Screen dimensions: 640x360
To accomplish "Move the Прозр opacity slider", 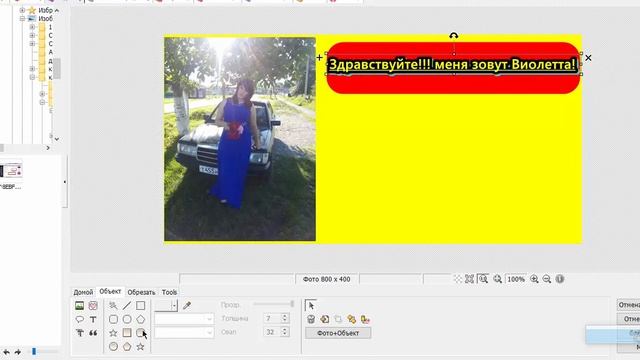I will pyautogui.click(x=292, y=304).
